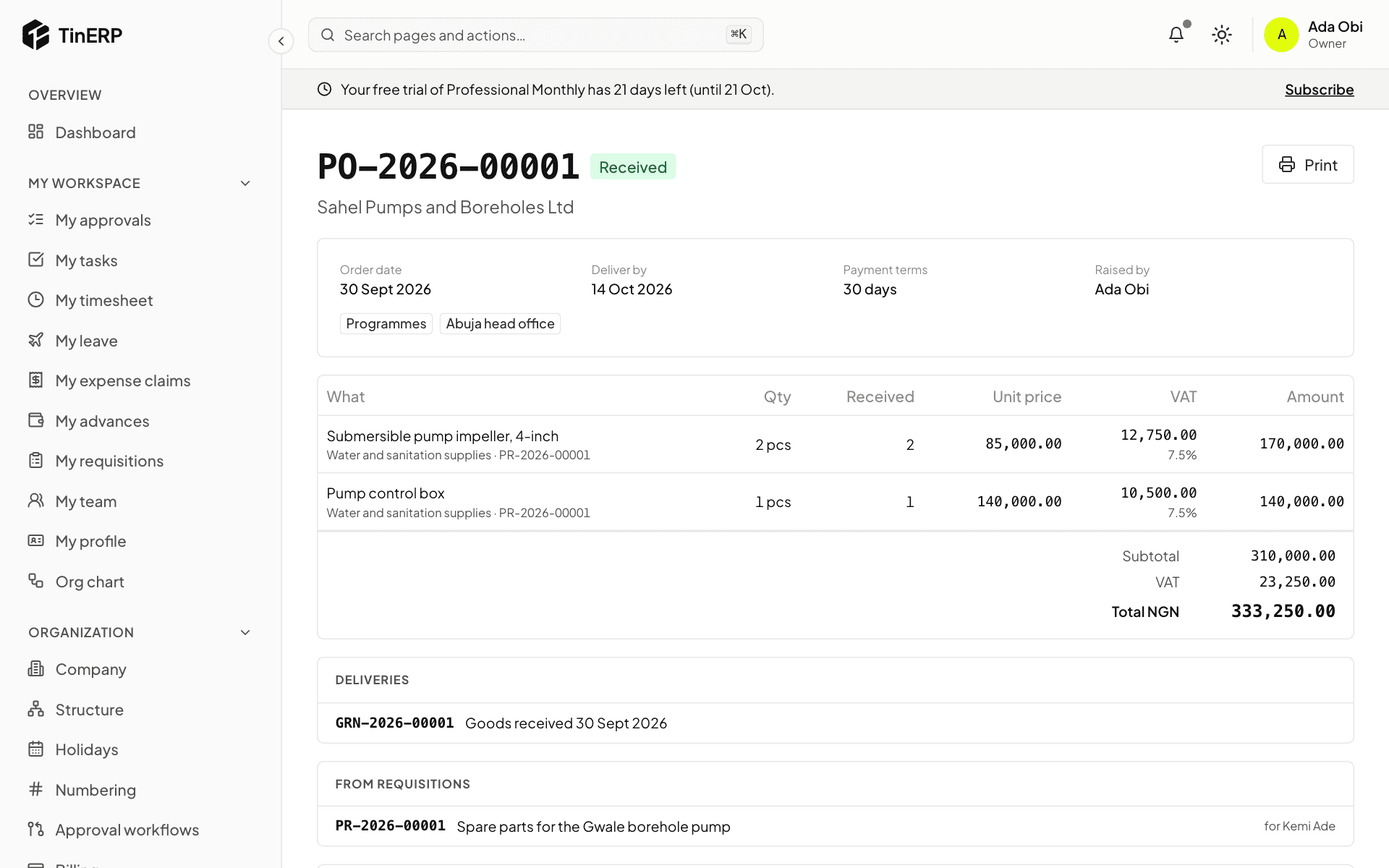Click the Print button
Viewport: 1389px width, 868px height.
pos(1307,164)
